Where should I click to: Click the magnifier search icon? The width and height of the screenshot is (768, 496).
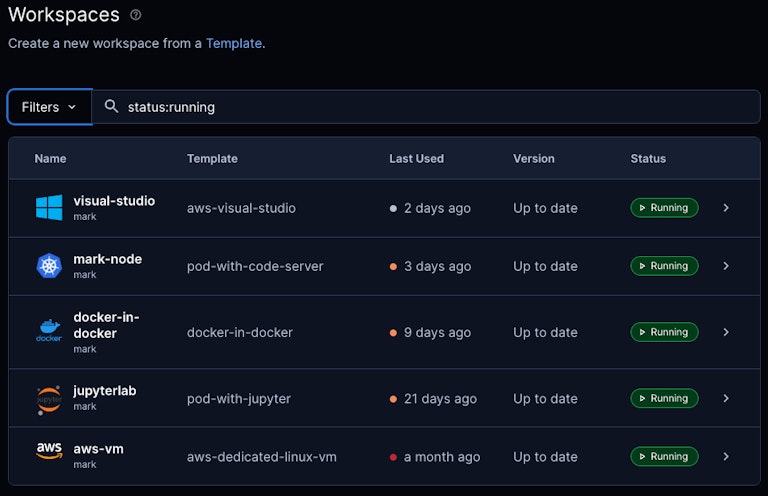(x=111, y=107)
